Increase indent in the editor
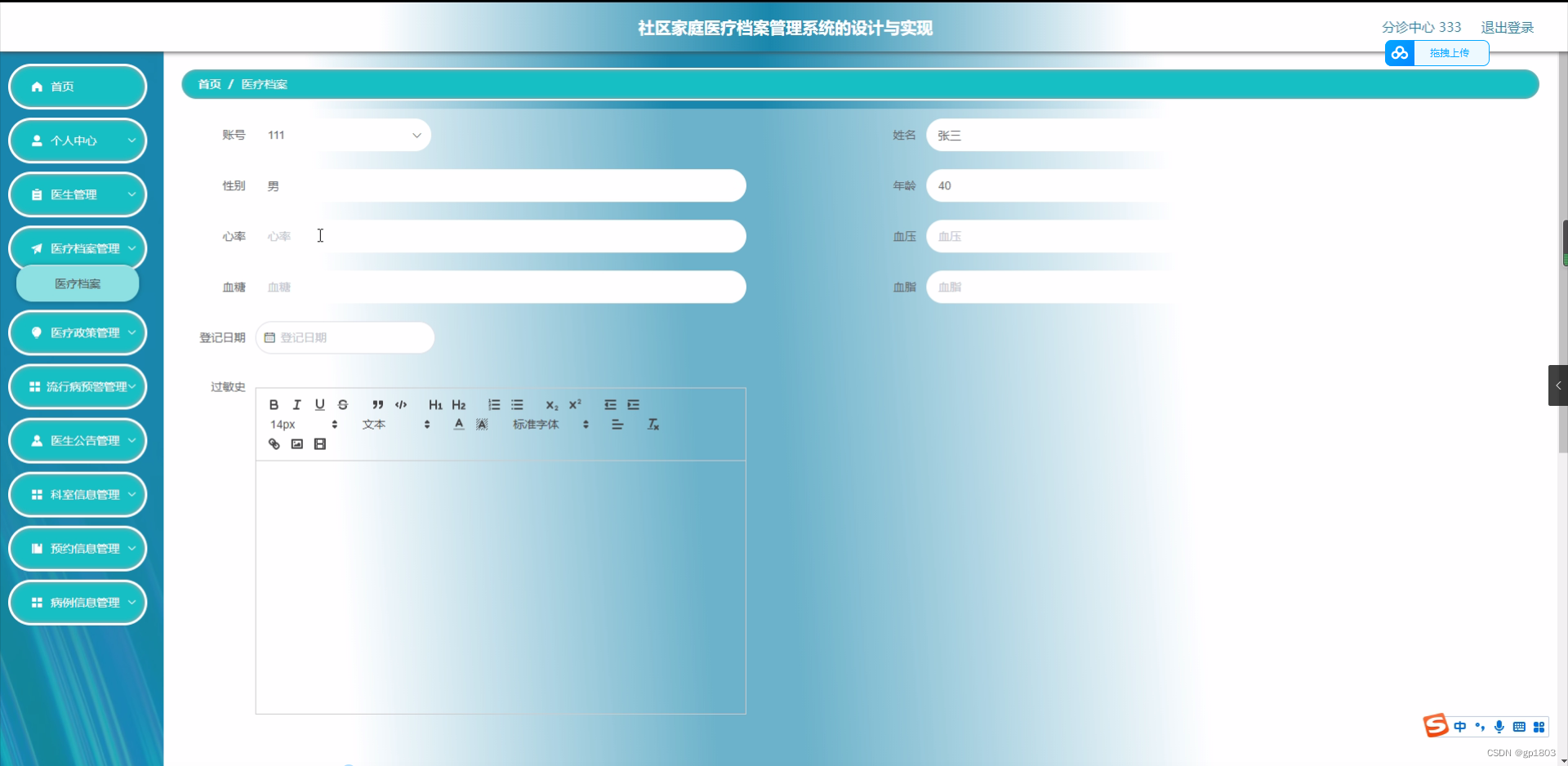The height and width of the screenshot is (766, 1568). pyautogui.click(x=633, y=405)
